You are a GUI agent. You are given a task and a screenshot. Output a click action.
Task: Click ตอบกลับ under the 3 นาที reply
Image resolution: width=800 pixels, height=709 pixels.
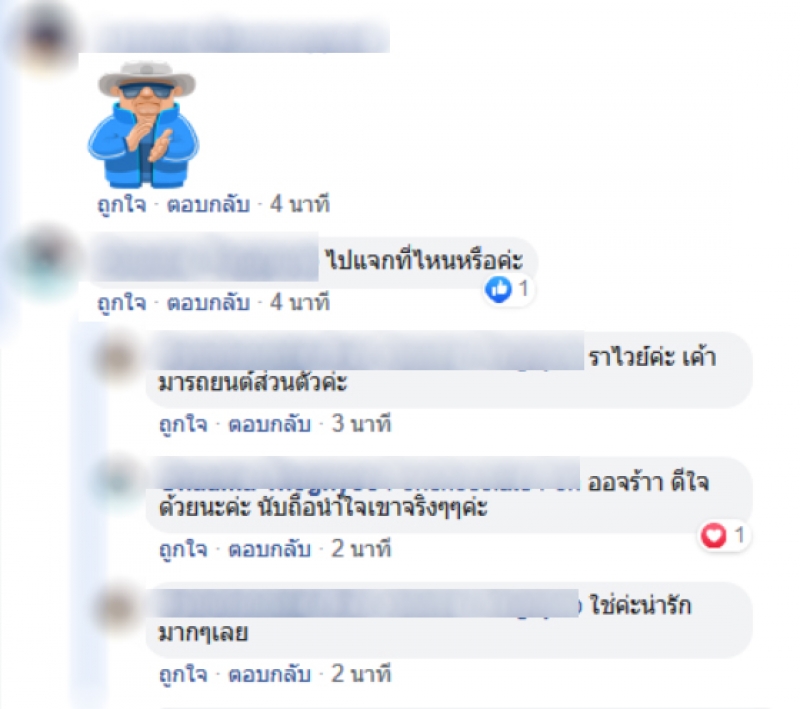[270, 424]
